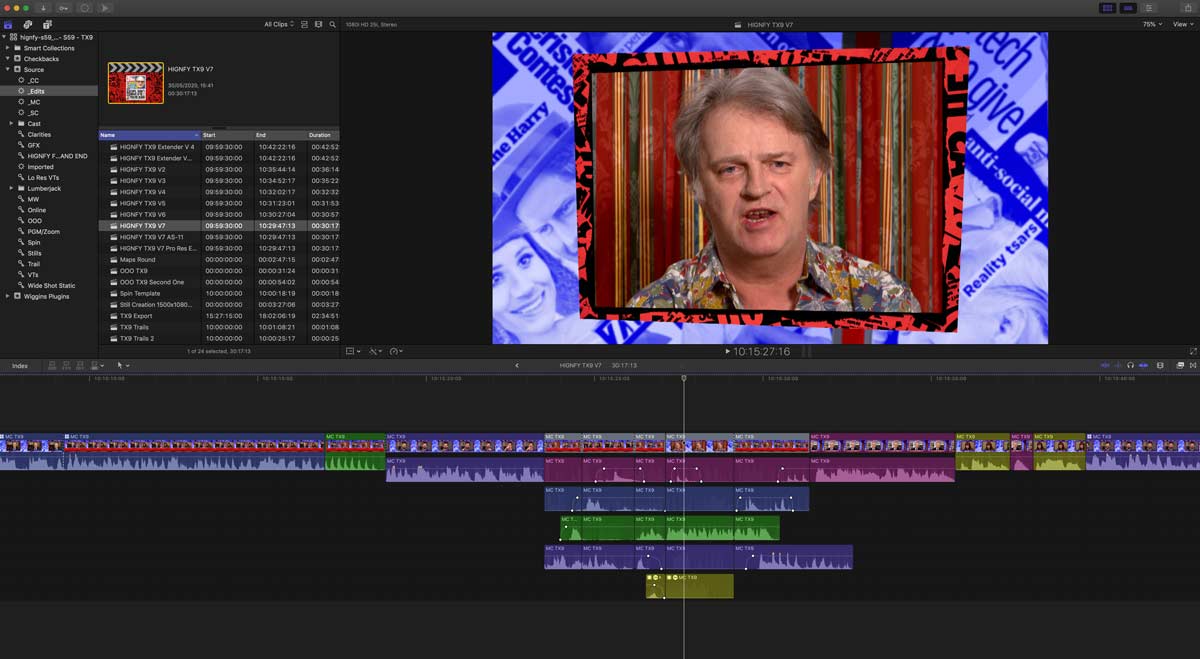Viewport: 1200px width, 659px height.
Task: Expand the Cast folder
Action: (12, 124)
